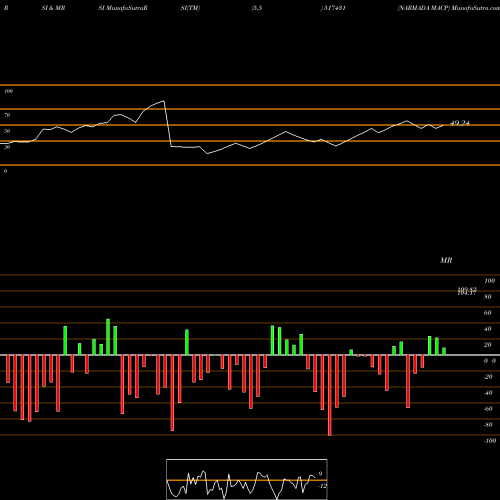Click the value -12 in mini chart
The image size is (500, 500).
[322, 486]
